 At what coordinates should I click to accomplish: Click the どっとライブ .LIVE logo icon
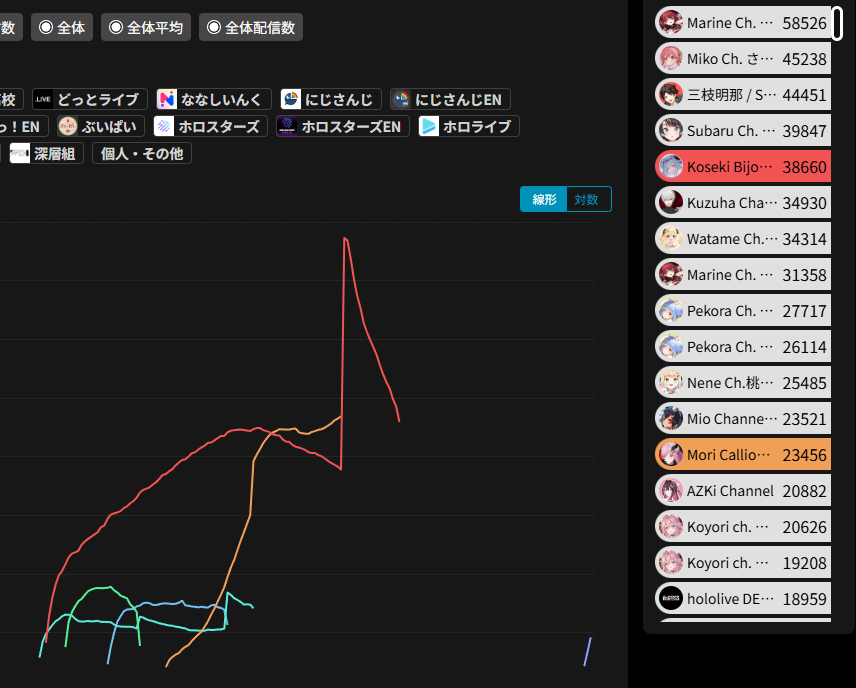[x=43, y=99]
